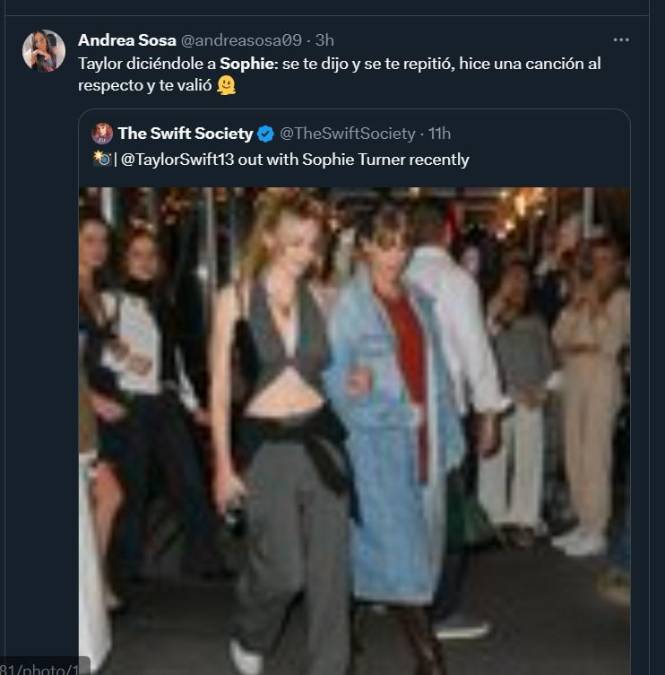
Task: Click the 3h tweet timestamp
Action: [x=324, y=40]
